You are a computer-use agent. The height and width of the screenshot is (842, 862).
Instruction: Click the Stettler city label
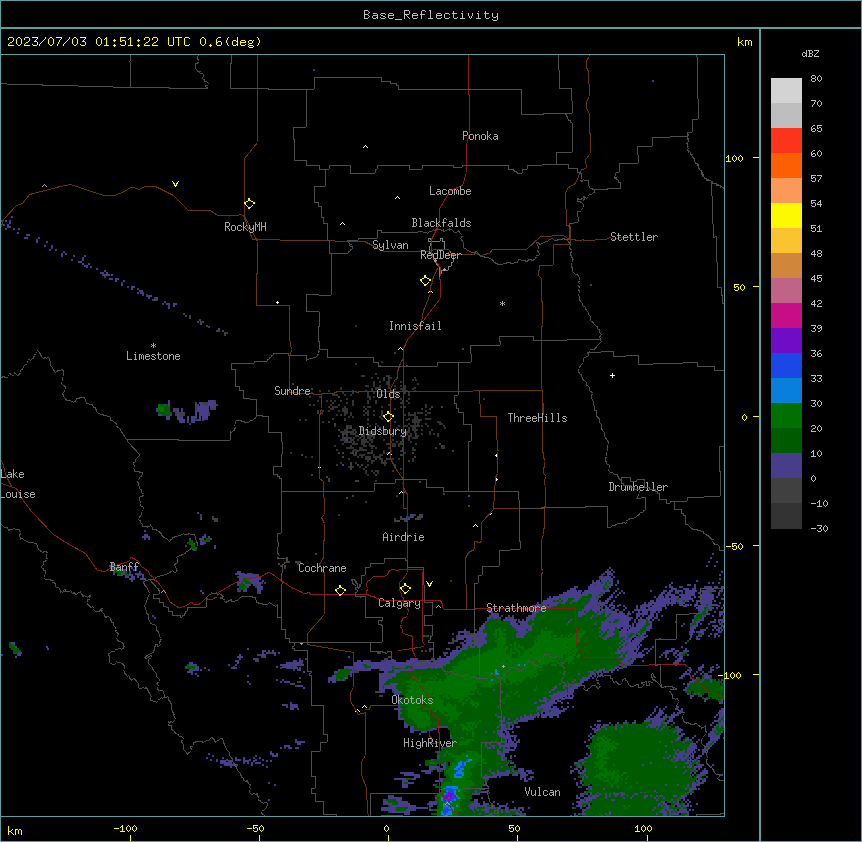[x=634, y=237]
